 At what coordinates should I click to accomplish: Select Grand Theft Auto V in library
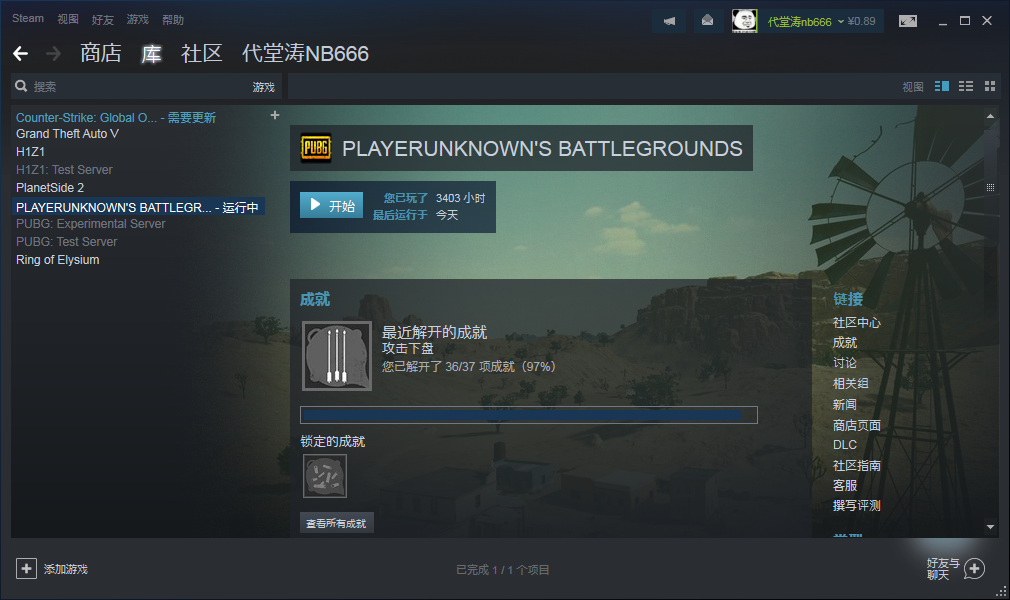pos(67,133)
